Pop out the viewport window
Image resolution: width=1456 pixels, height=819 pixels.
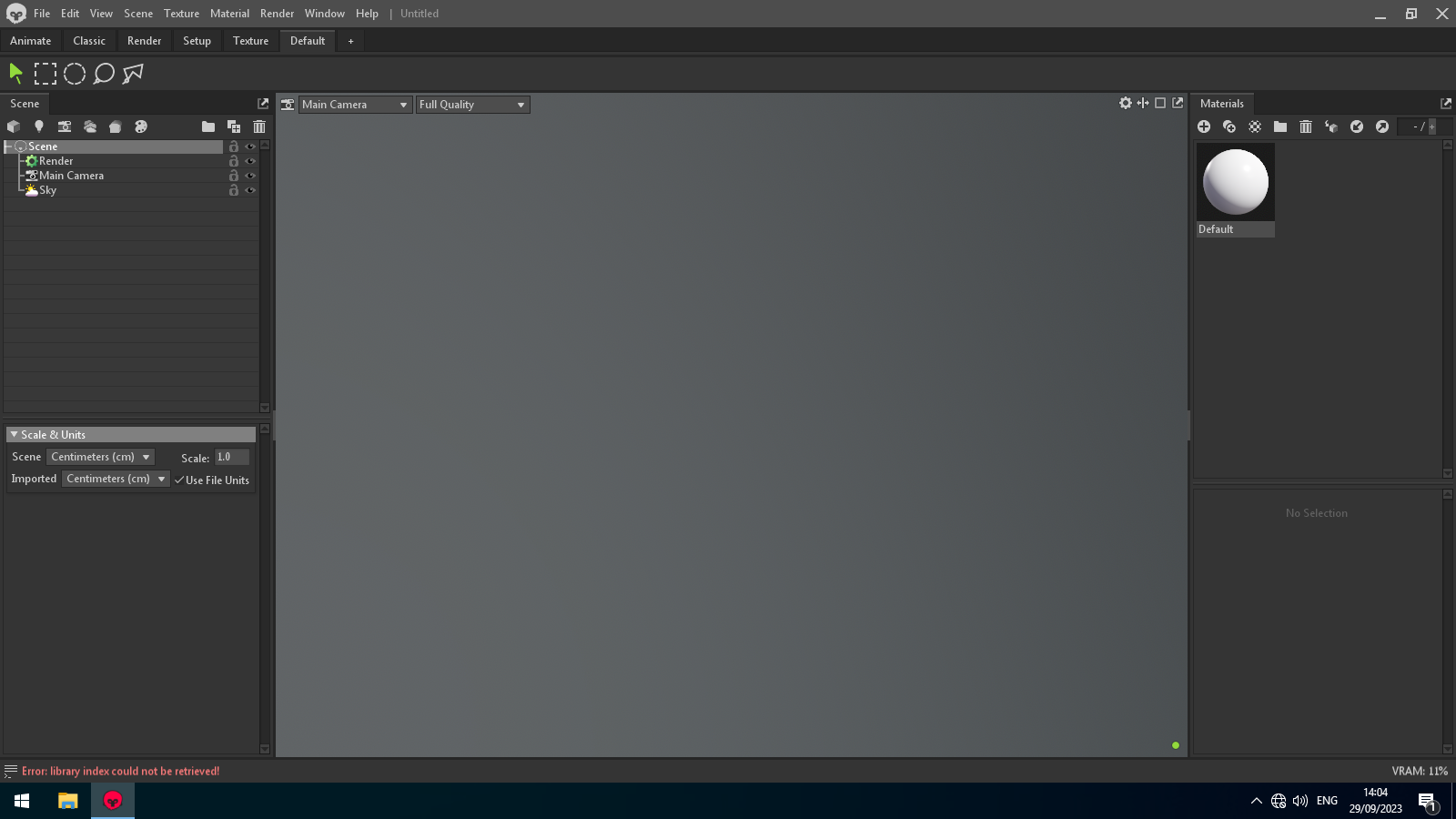click(x=1178, y=104)
